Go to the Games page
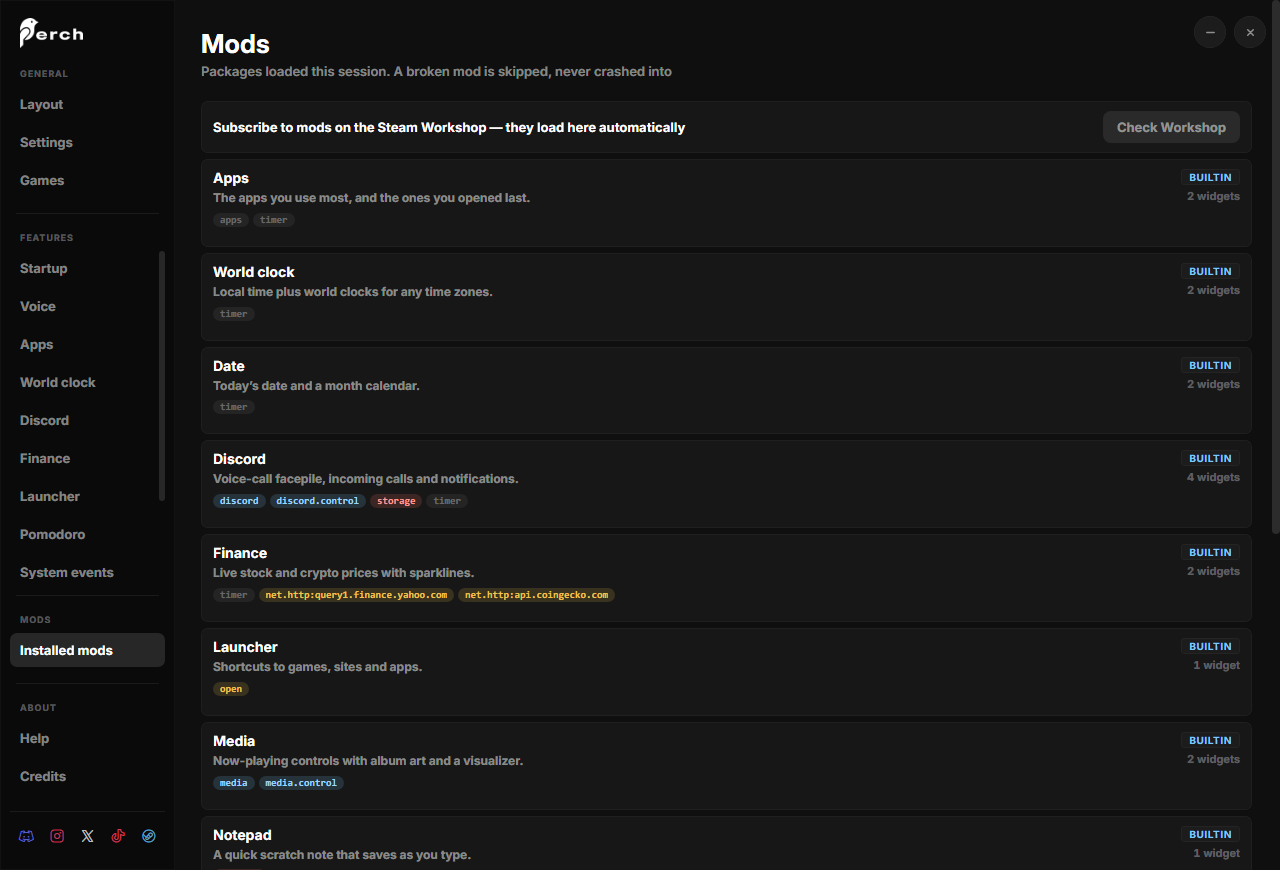 click(87, 180)
